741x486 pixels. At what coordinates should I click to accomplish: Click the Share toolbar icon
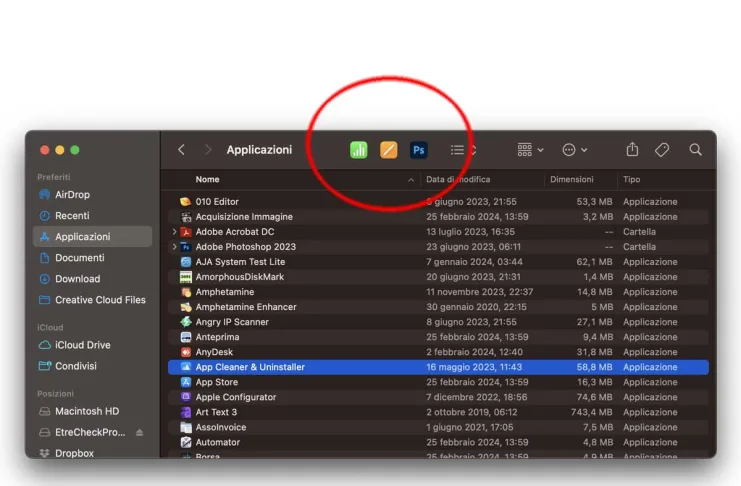point(632,149)
